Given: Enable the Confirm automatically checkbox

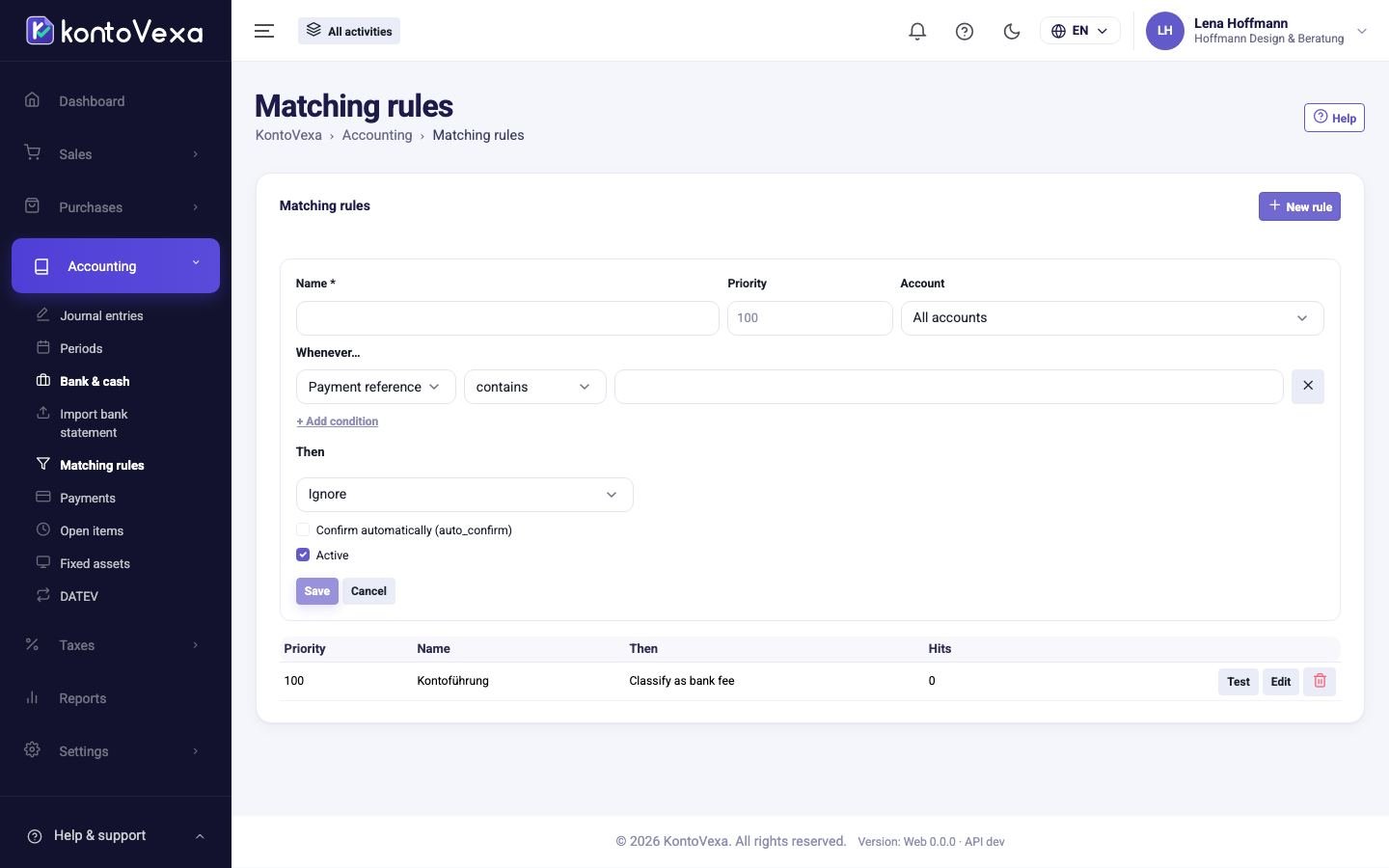Looking at the screenshot, I should pos(303,529).
